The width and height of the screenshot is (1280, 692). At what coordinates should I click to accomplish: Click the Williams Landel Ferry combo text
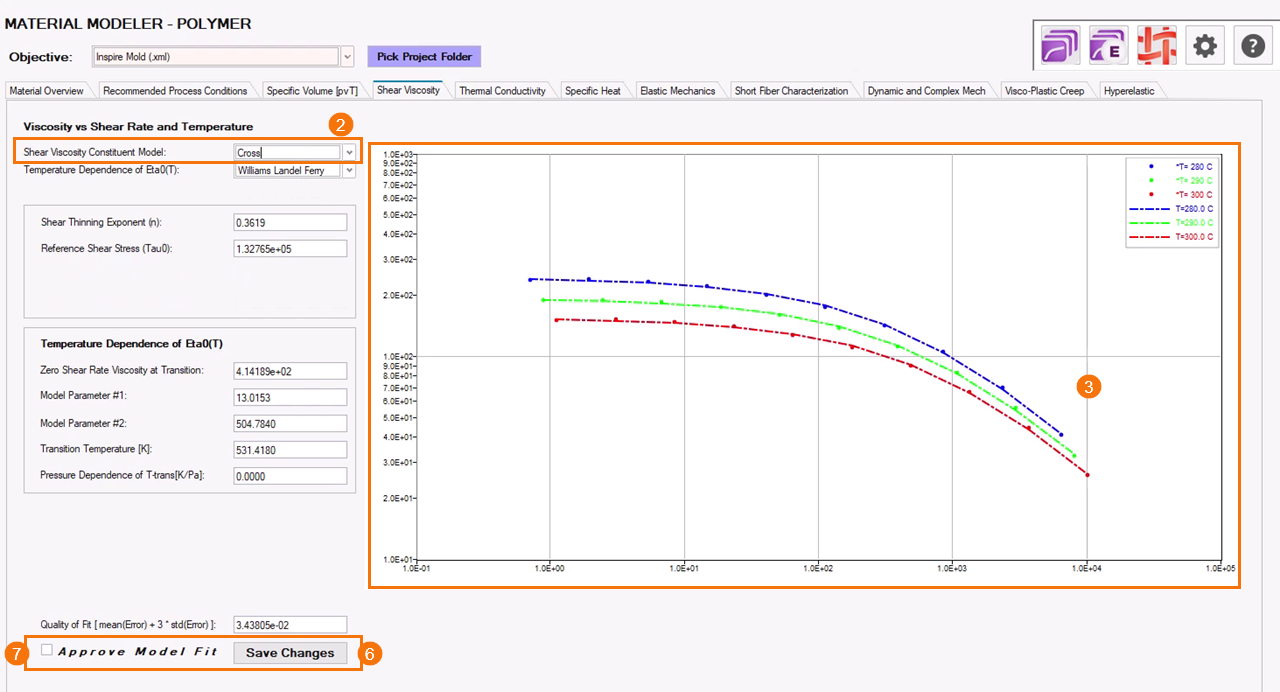(287, 171)
